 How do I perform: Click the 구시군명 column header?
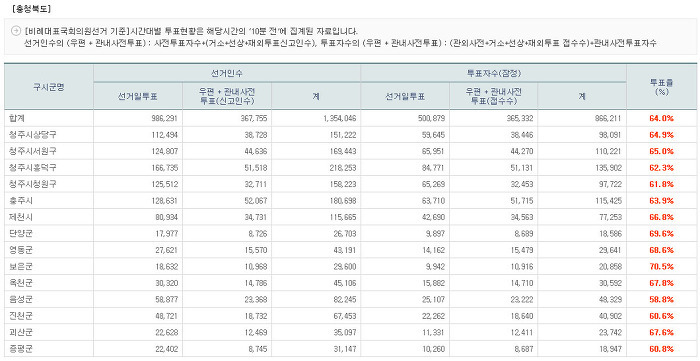(x=49, y=87)
